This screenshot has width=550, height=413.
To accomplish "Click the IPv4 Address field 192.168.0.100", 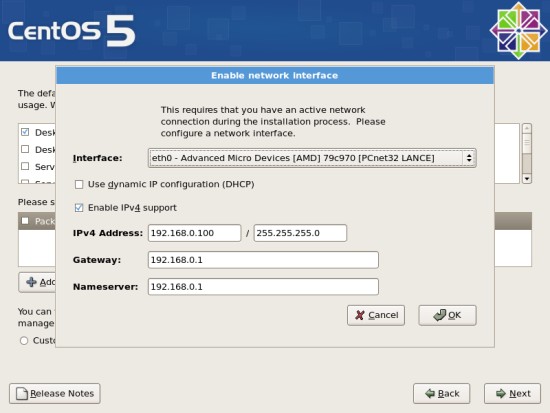I will [195, 233].
